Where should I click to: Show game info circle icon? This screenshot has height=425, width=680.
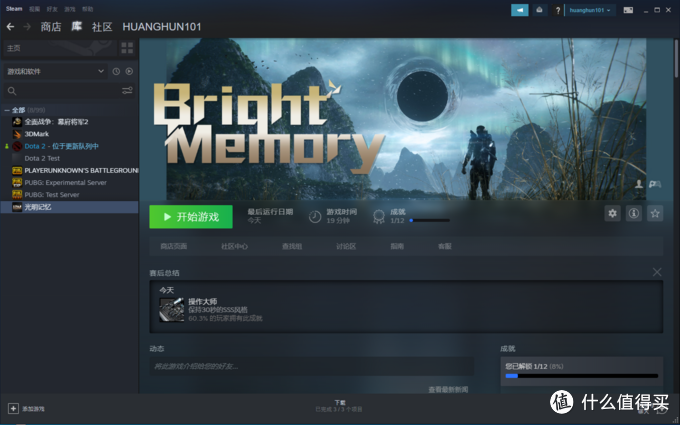tap(634, 213)
